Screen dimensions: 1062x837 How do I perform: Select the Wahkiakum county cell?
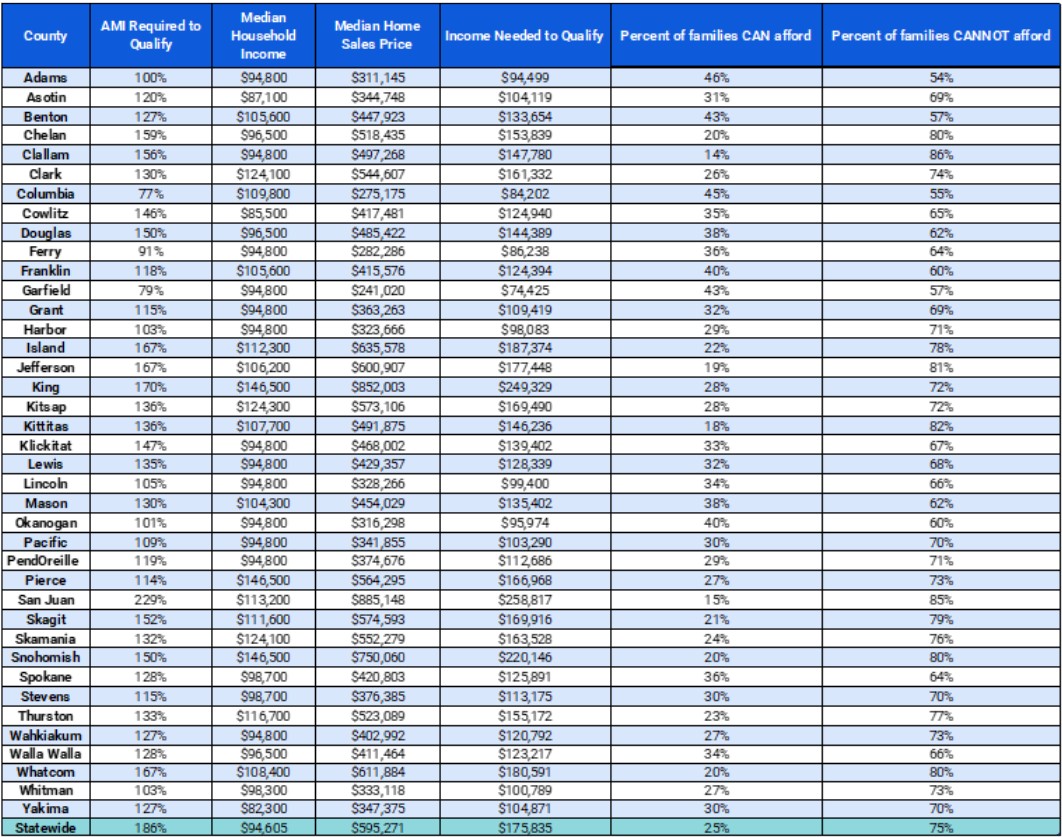pyautogui.click(x=45, y=735)
